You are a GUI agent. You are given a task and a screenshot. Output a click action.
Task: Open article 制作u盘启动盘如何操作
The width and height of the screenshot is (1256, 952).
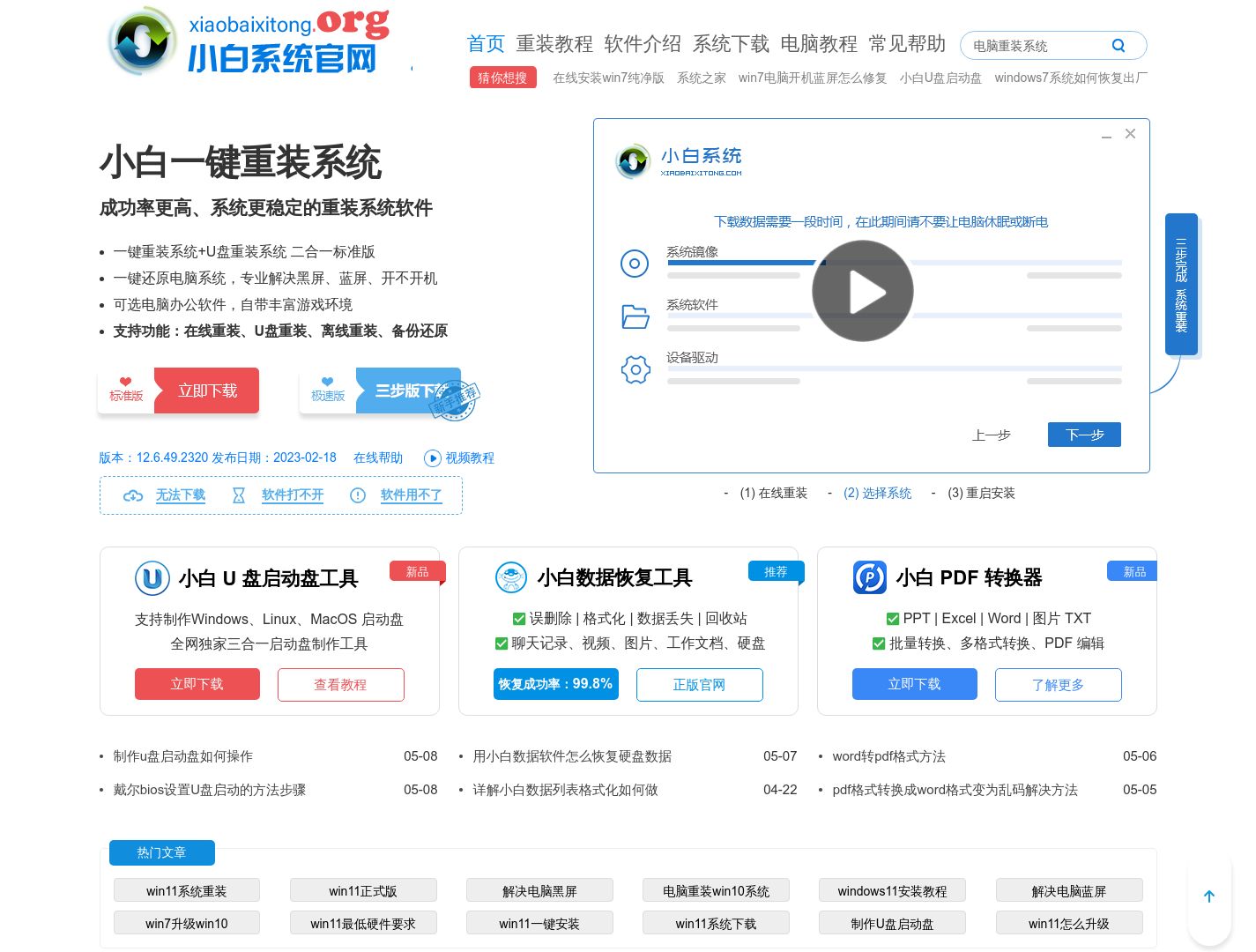tap(183, 756)
